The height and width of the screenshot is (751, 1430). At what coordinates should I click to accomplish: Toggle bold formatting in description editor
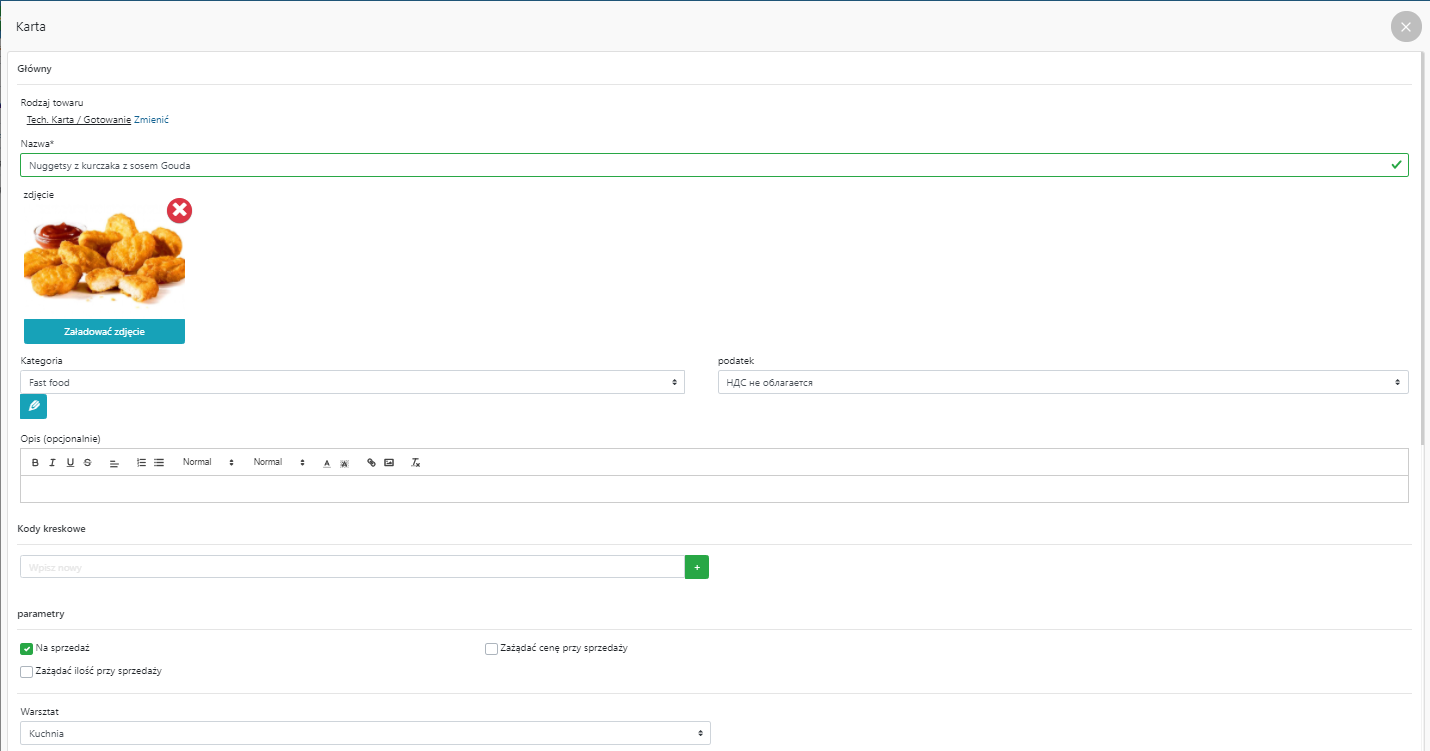coord(35,463)
